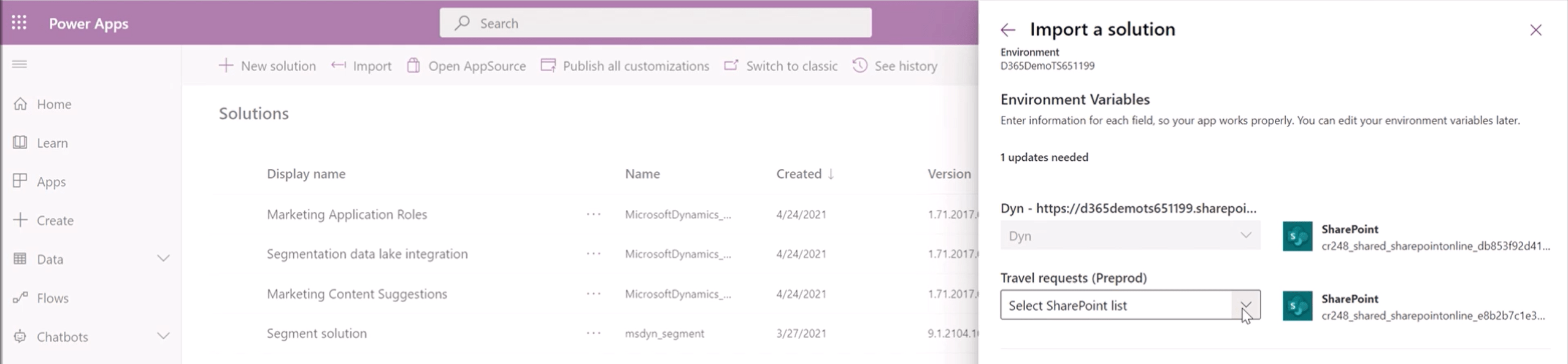Open the app launcher waffle icon
Screen dimensions: 1568x364
[19, 23]
